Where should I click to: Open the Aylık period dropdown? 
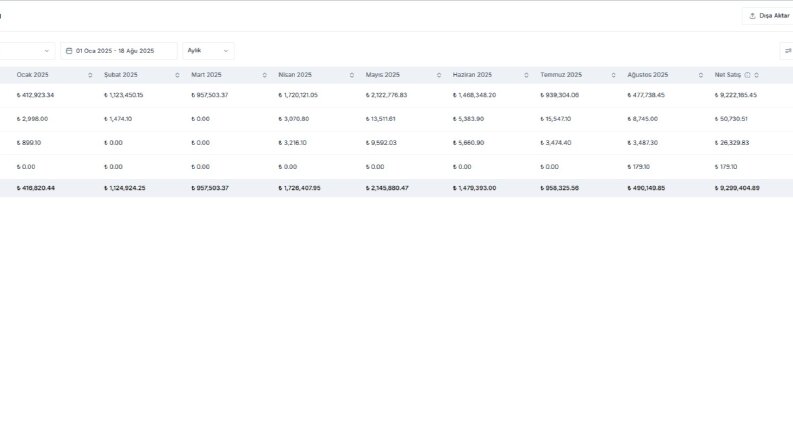208,51
